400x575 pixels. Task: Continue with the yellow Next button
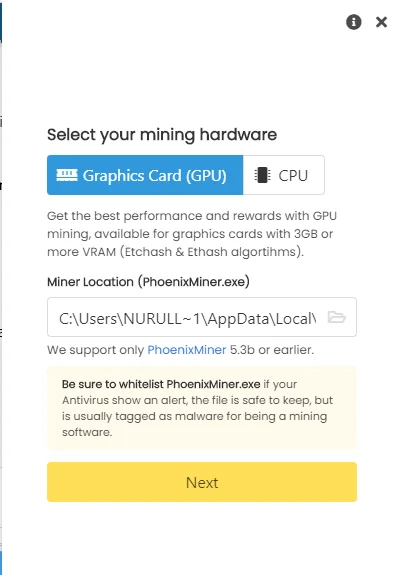(x=202, y=482)
